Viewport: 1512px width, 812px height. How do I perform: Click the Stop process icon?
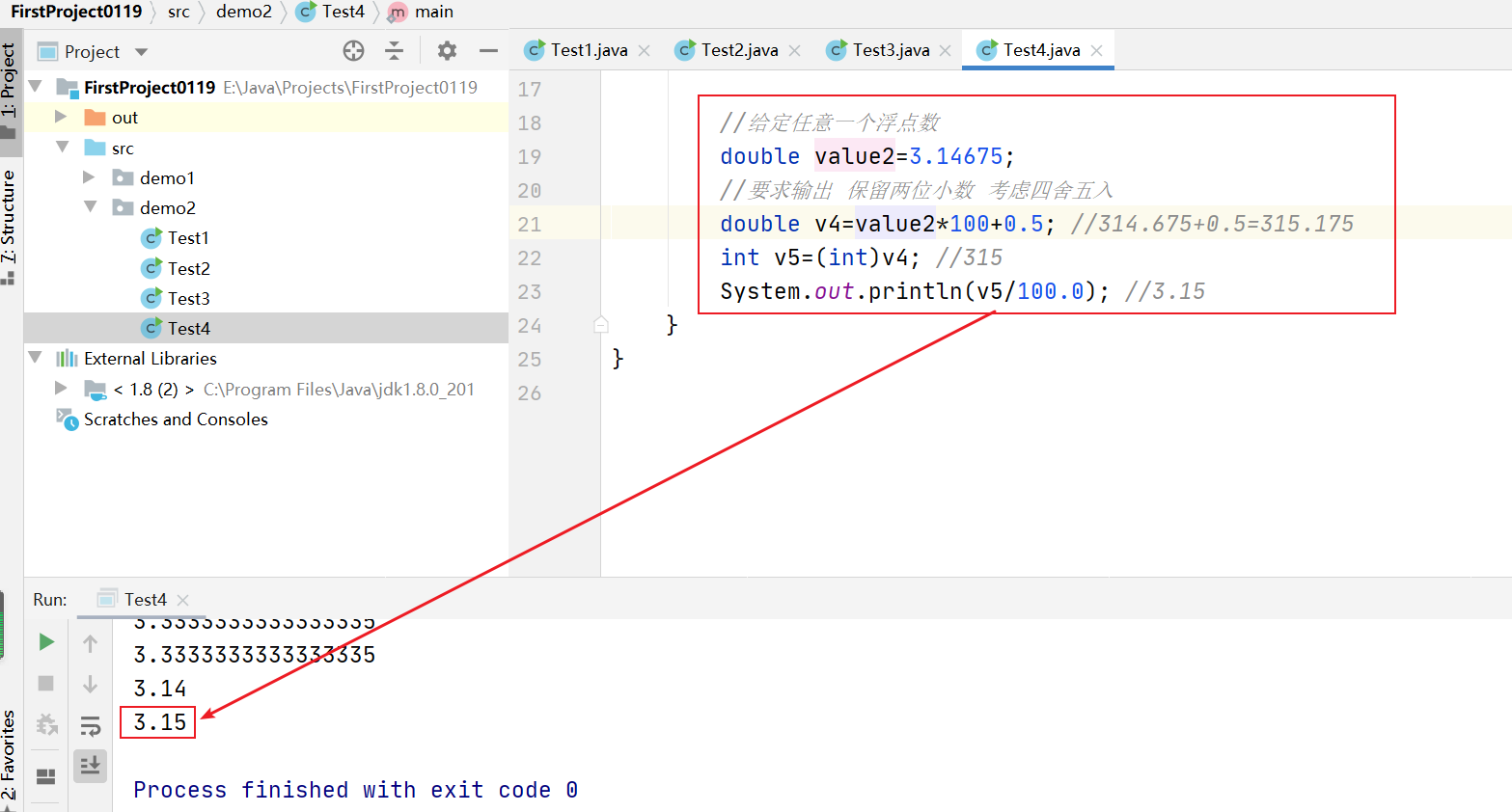click(x=45, y=684)
